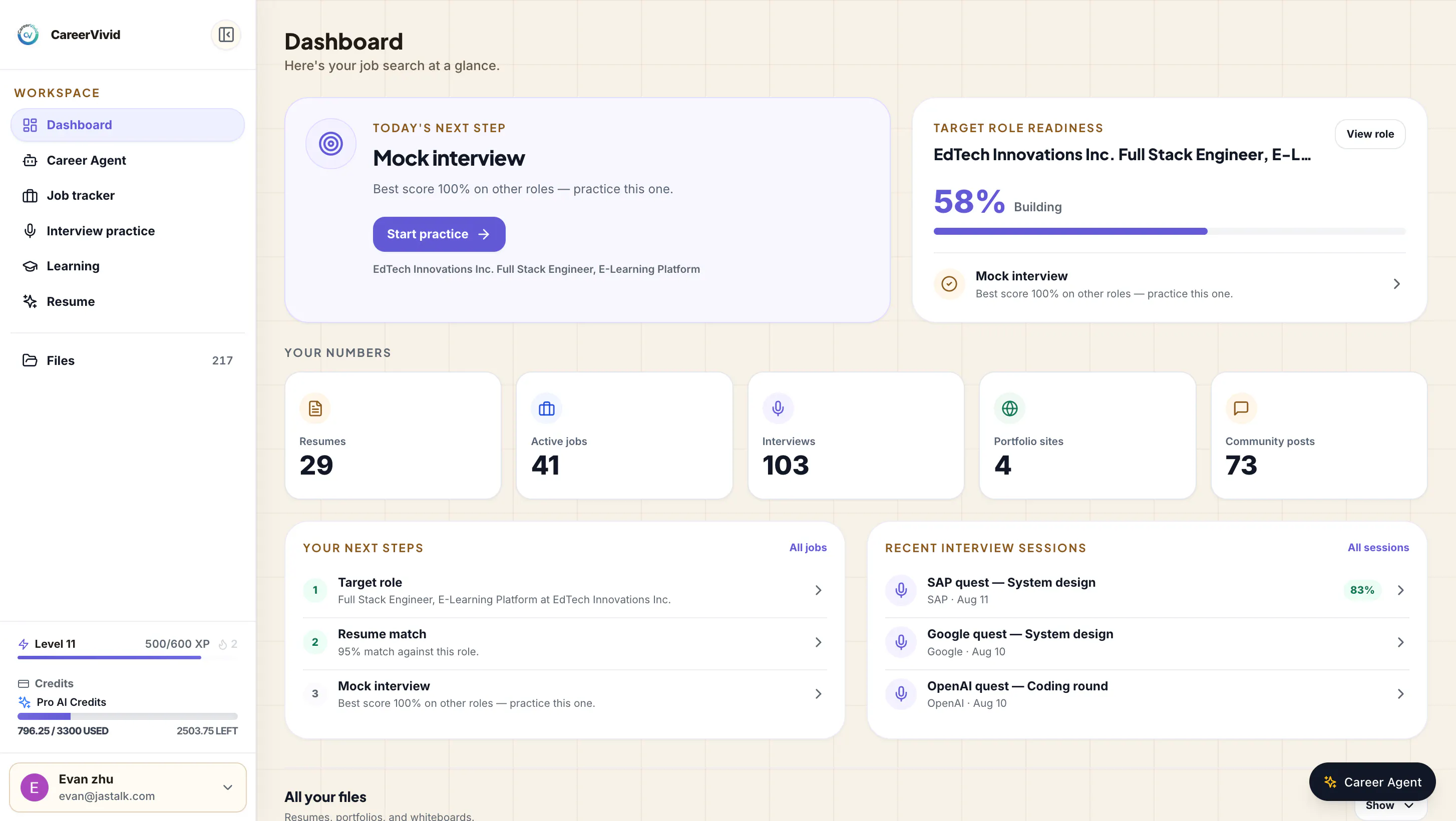This screenshot has width=1456, height=821.
Task: Open the Community posts 73 card
Action: click(1319, 435)
